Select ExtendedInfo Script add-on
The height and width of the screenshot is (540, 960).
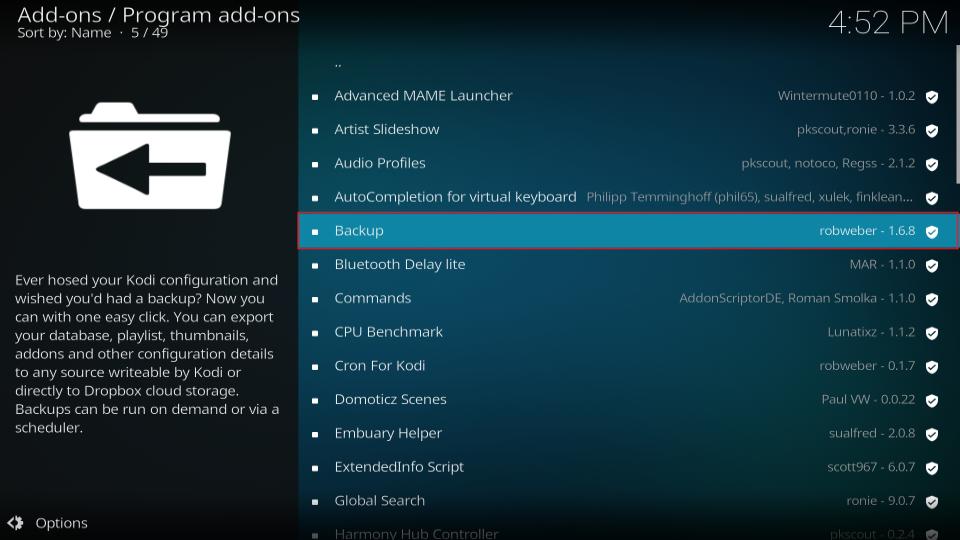pos(629,467)
